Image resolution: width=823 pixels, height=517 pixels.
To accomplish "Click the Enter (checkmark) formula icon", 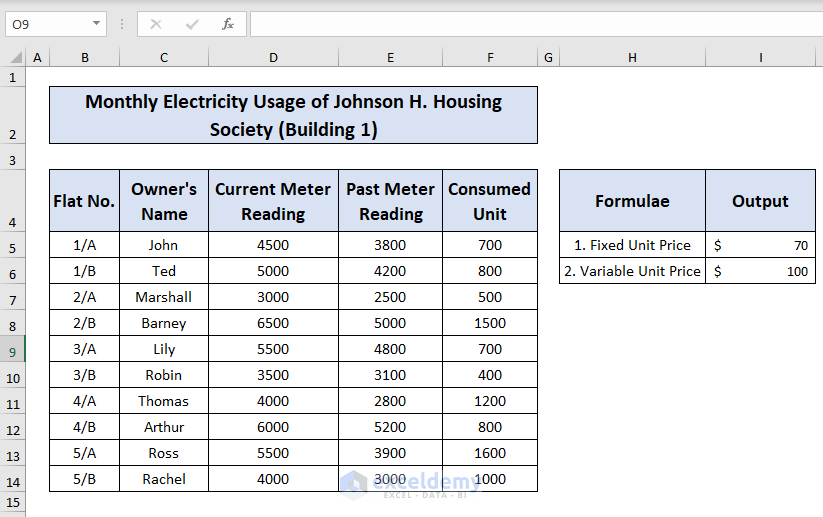I will pyautogui.click(x=192, y=24).
